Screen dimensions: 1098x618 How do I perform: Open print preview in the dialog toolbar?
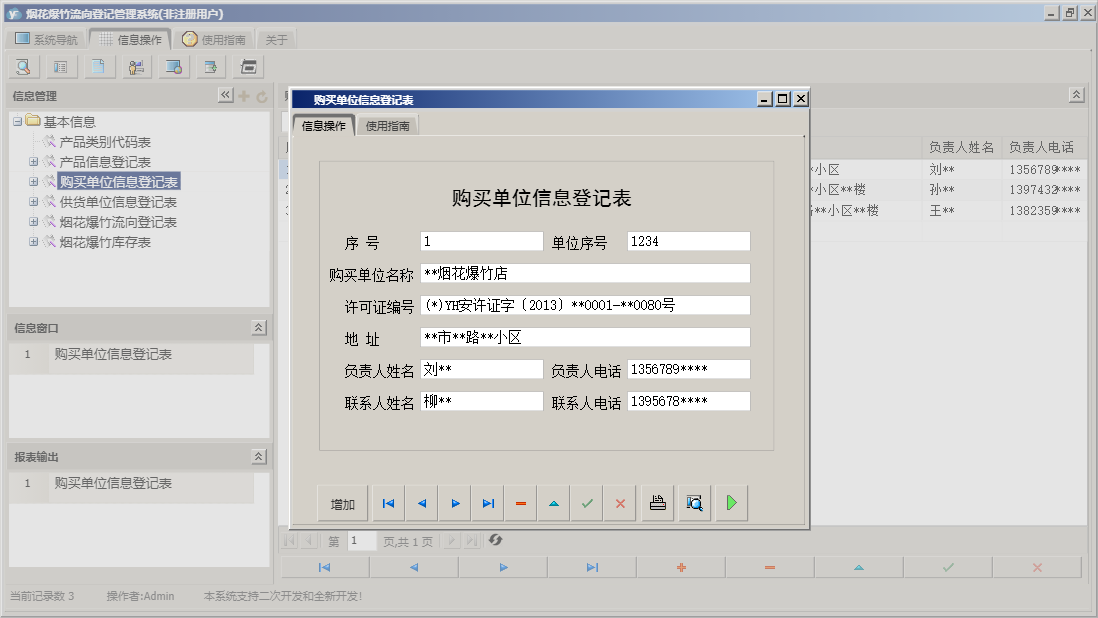click(x=694, y=503)
